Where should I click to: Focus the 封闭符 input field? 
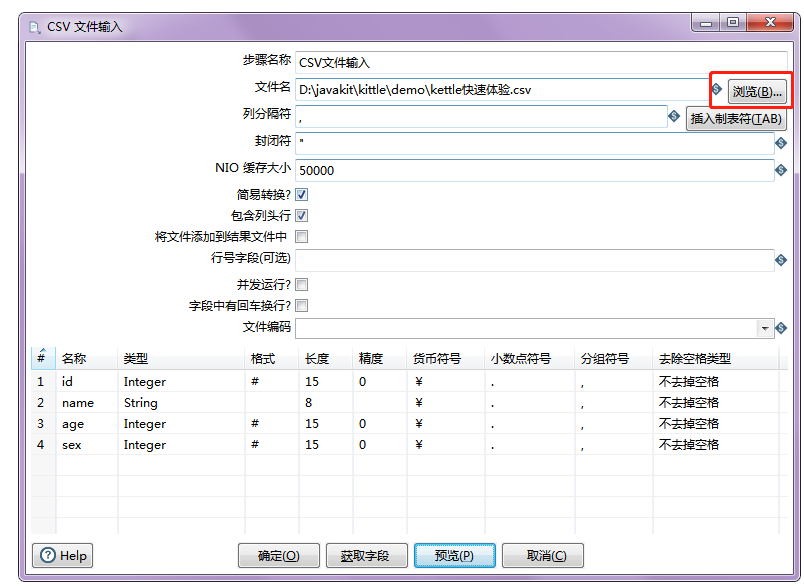[x=534, y=144]
